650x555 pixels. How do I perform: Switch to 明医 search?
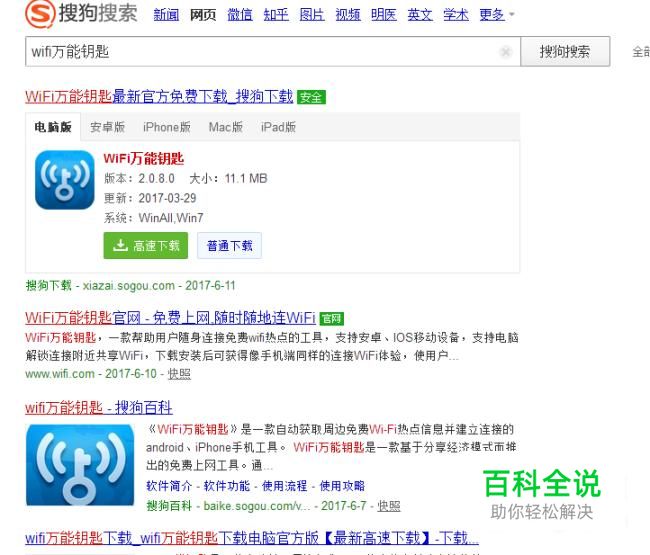pyautogui.click(x=384, y=15)
